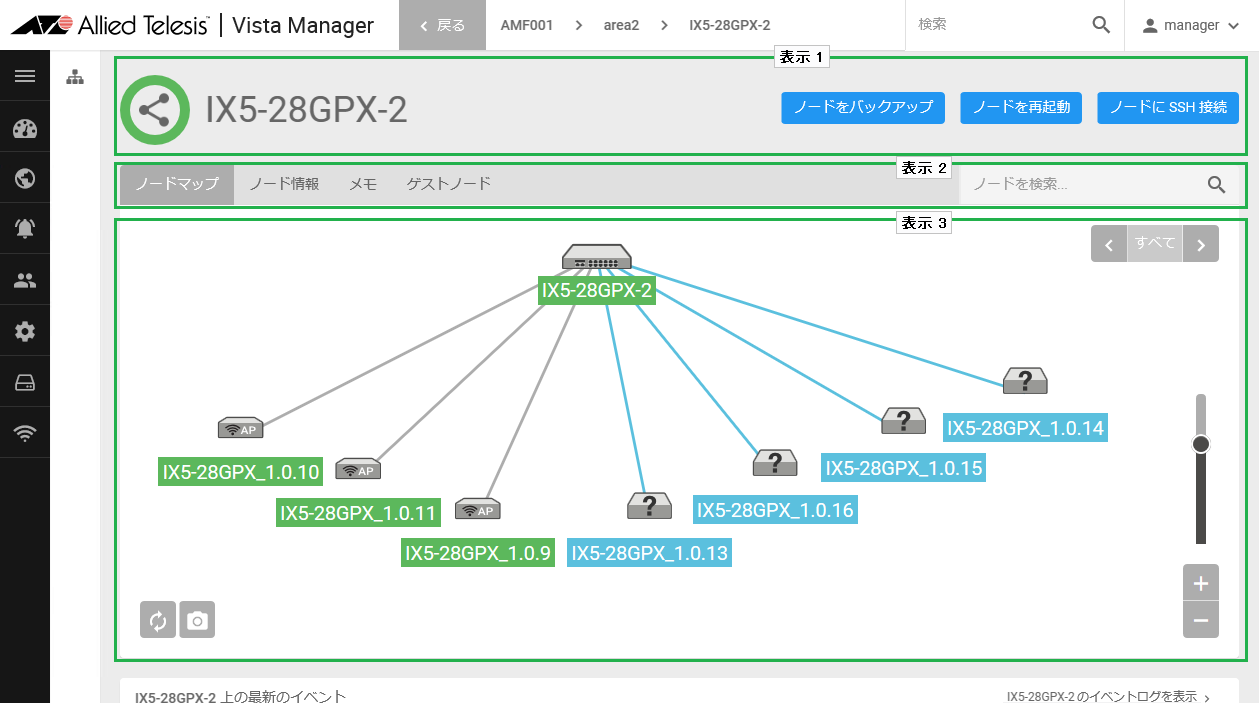This screenshot has height=703, width=1259.
Task: Select the unknown device icon for IX5-28GPX_1.0.14
Action: pyautogui.click(x=1025, y=380)
